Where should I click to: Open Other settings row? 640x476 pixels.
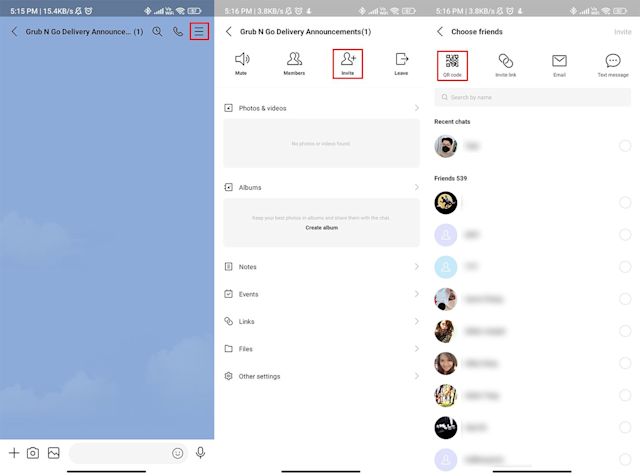[x=321, y=376]
